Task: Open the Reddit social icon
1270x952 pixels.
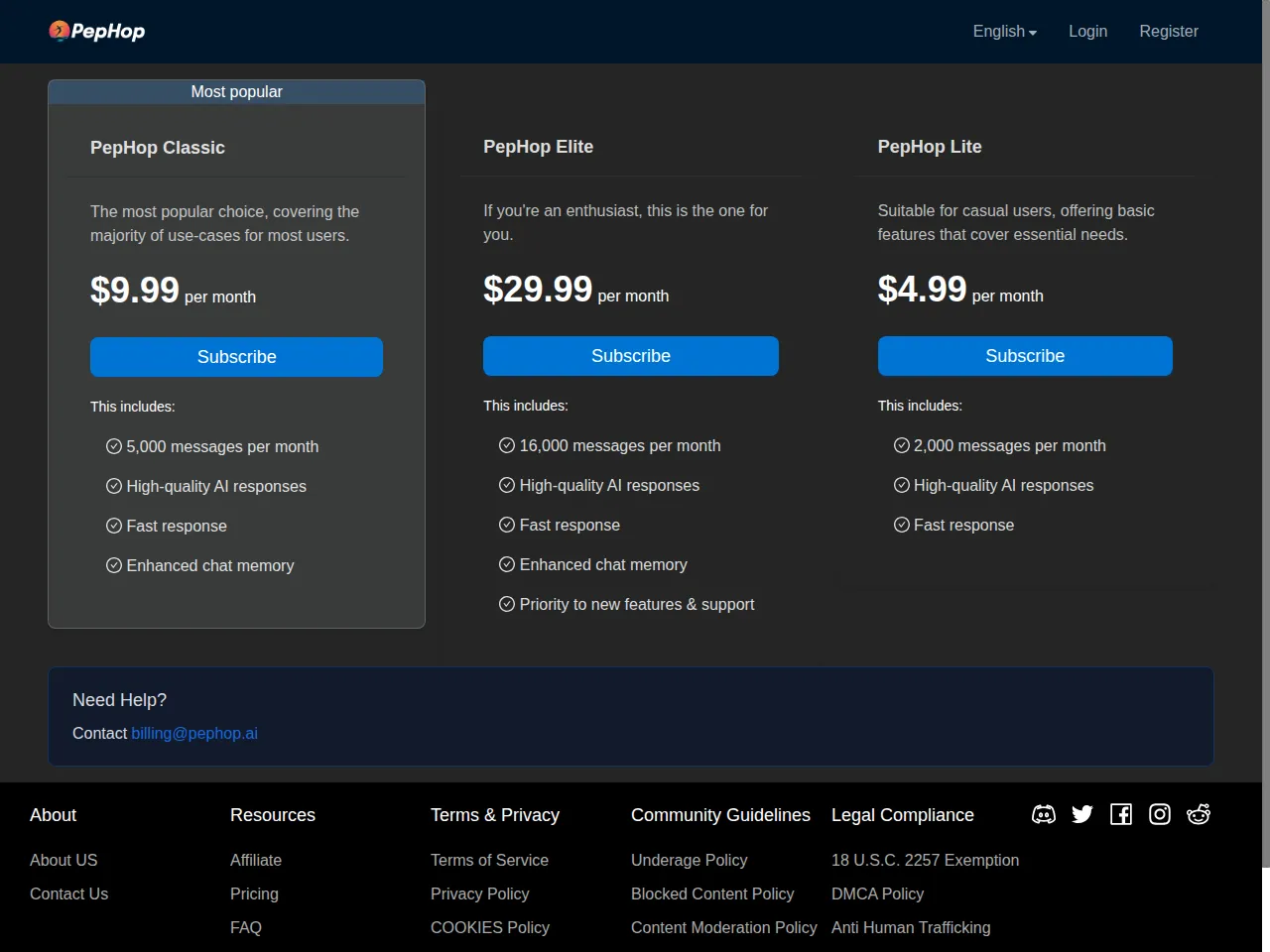Action: (x=1199, y=814)
